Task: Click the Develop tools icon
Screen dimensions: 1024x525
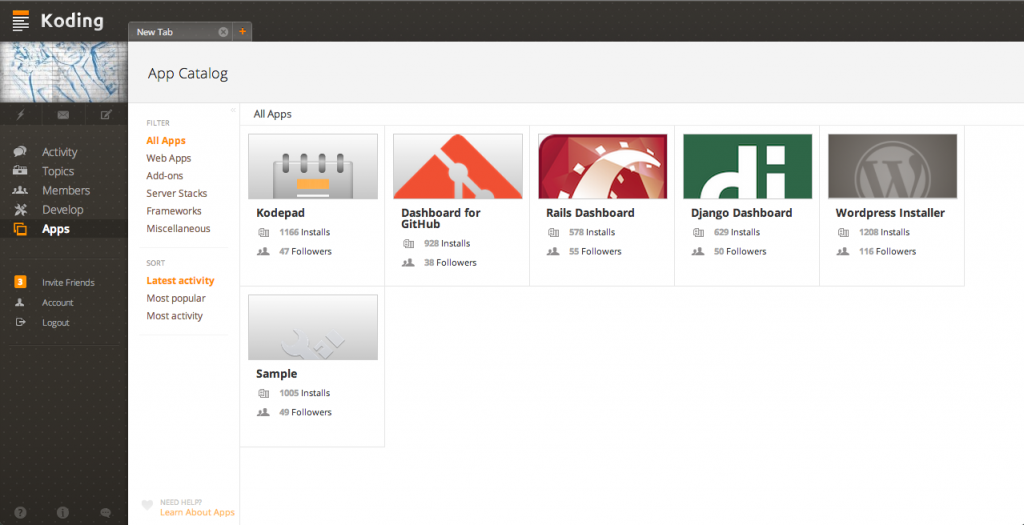Action: pos(20,210)
